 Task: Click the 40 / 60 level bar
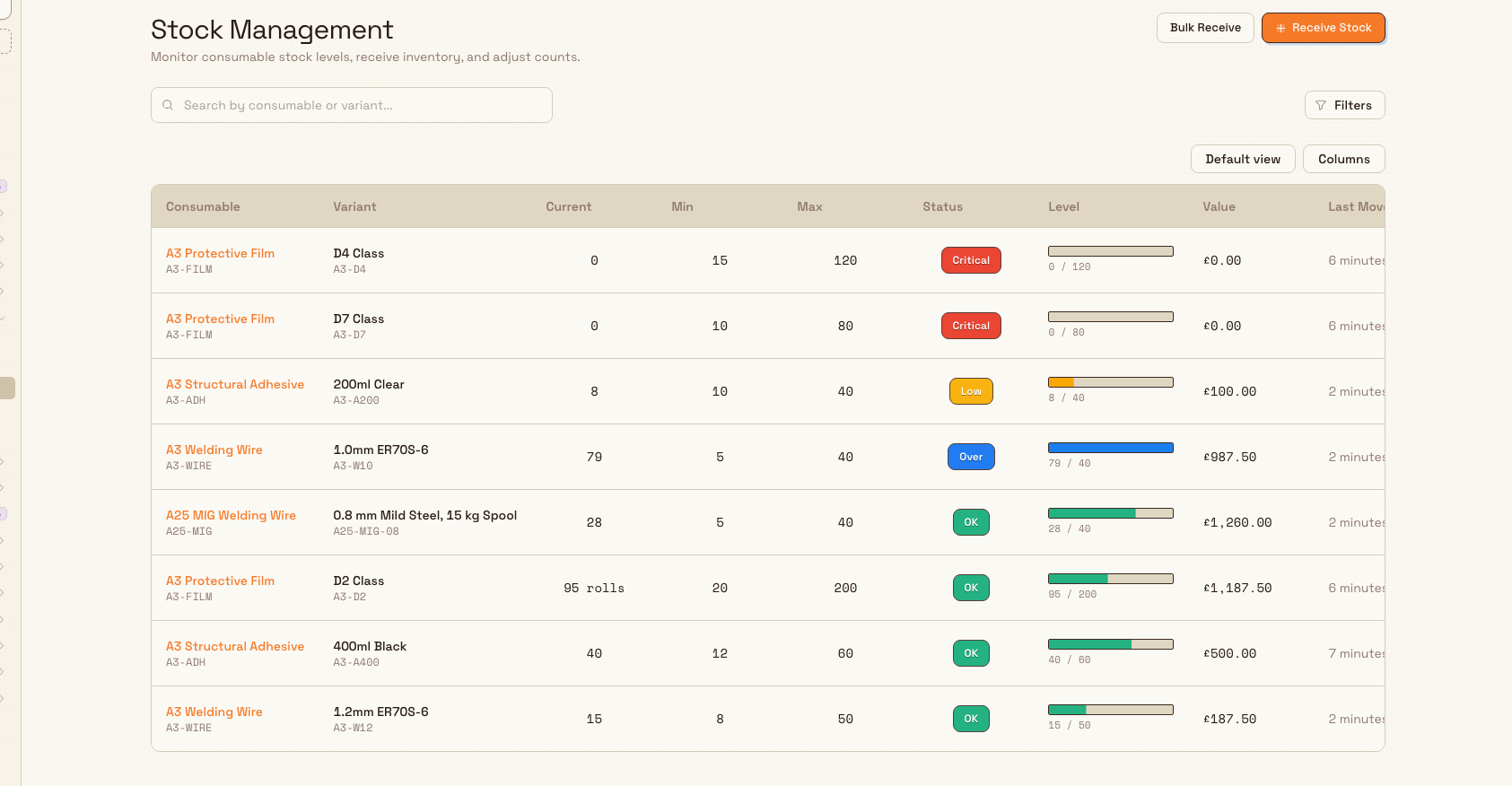click(1111, 644)
